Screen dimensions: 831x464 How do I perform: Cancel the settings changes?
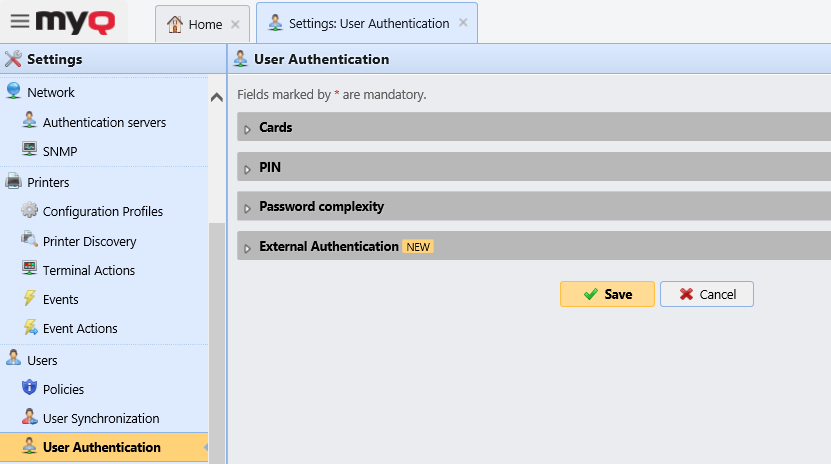(706, 294)
